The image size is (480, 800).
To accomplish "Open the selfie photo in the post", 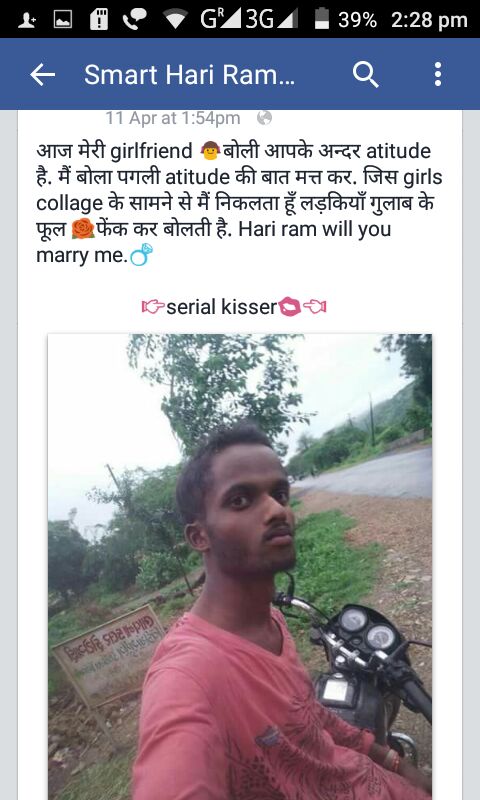I will 240,566.
